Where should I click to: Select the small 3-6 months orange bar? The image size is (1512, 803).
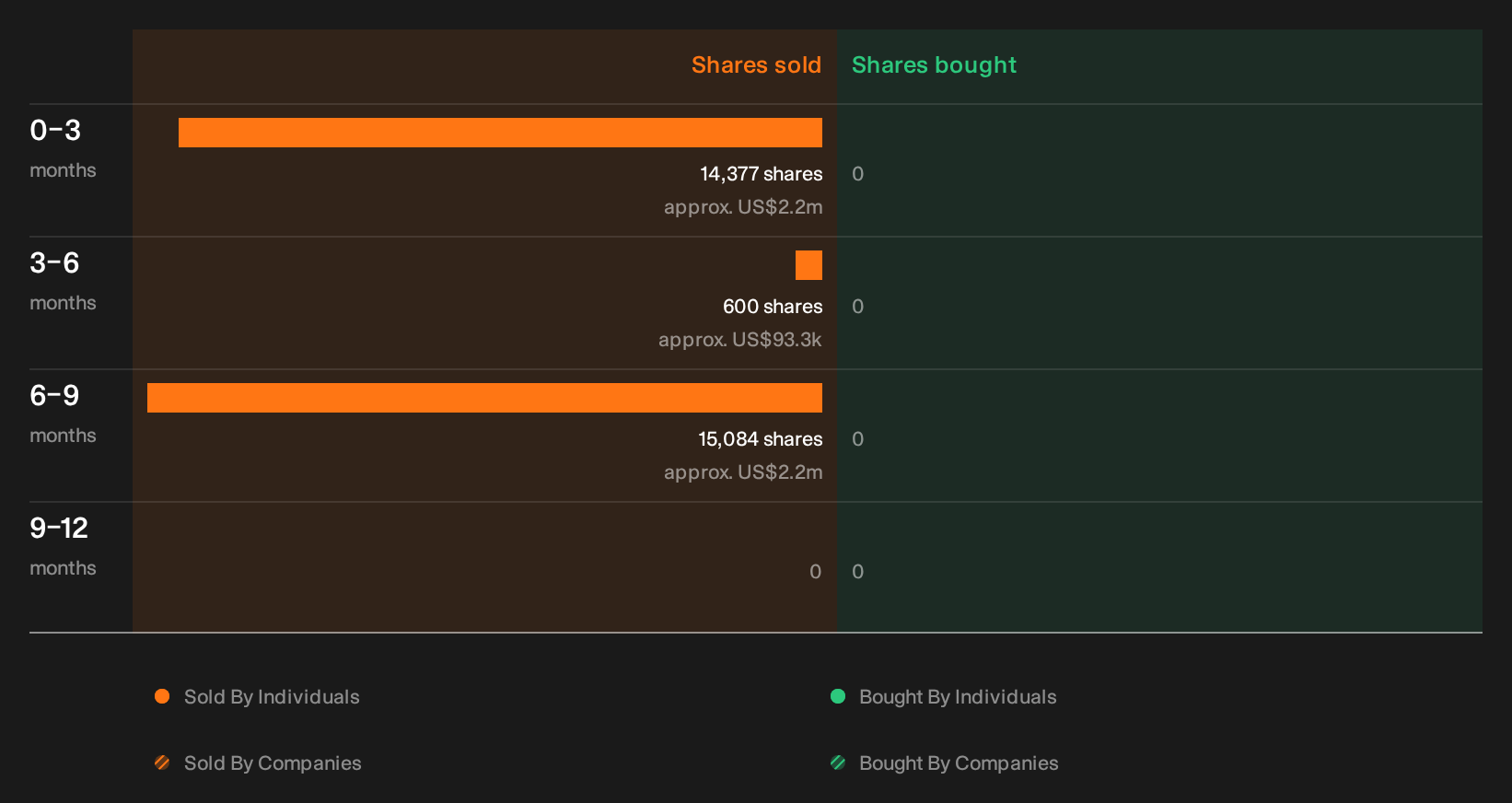click(808, 265)
